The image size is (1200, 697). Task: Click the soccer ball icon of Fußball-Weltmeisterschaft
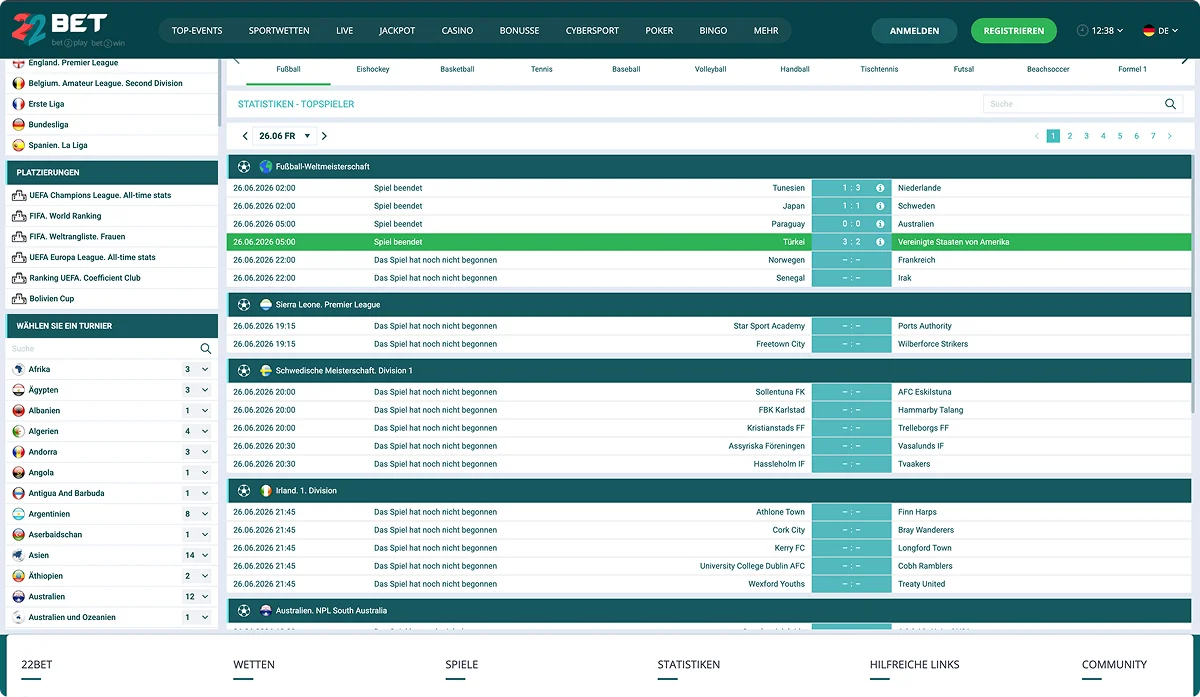point(244,167)
